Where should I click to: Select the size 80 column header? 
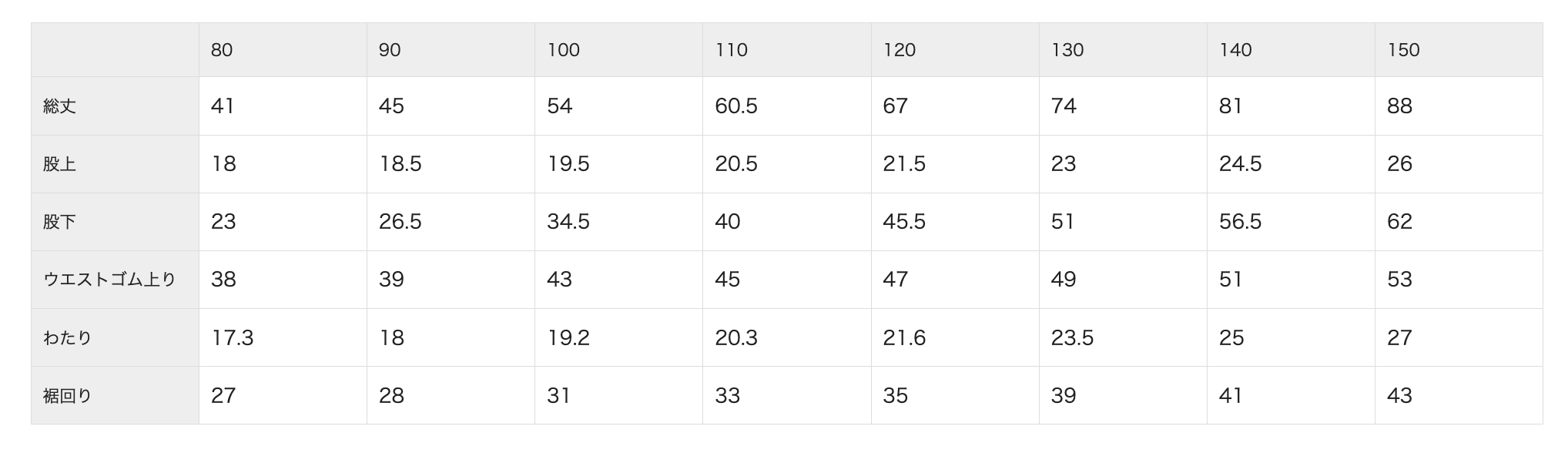pos(222,50)
